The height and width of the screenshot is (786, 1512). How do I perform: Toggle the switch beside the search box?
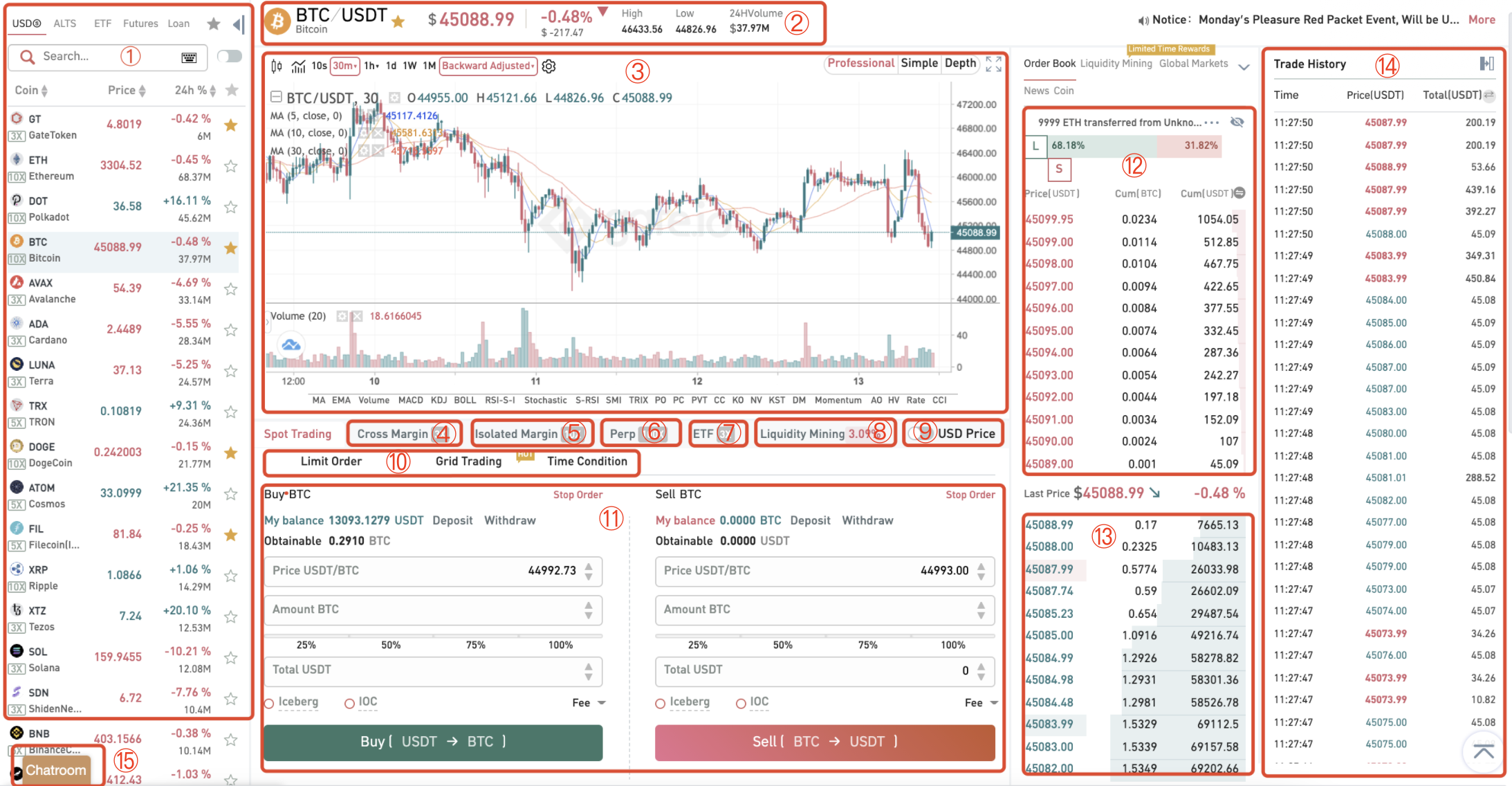point(230,56)
